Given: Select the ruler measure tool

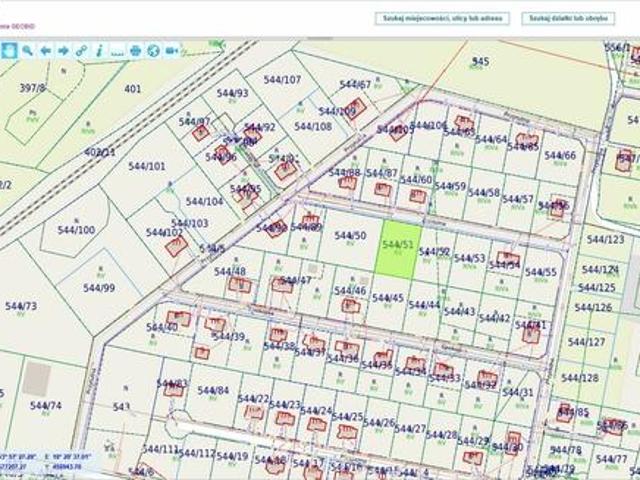Looking at the screenshot, I should coord(117,51).
